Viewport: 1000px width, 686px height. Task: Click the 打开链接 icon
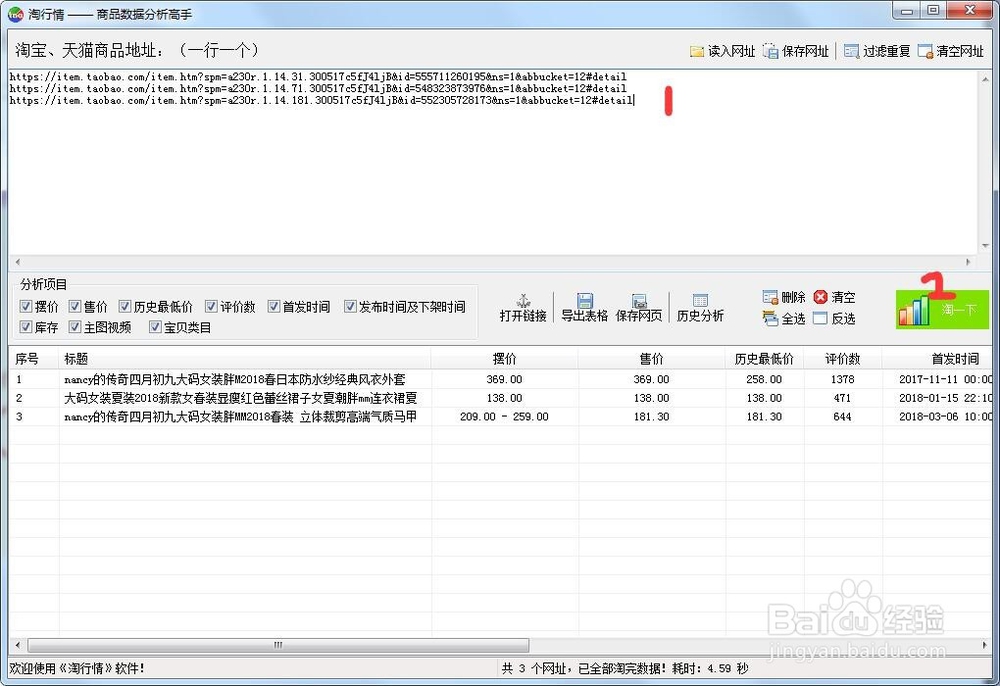[524, 310]
